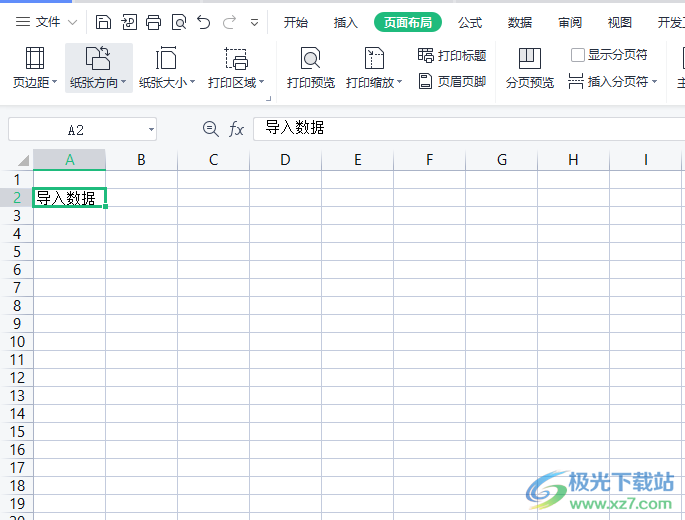This screenshot has width=685, height=520.
Task: Open the 打印缩放 print scaling tool
Action: pos(374,68)
